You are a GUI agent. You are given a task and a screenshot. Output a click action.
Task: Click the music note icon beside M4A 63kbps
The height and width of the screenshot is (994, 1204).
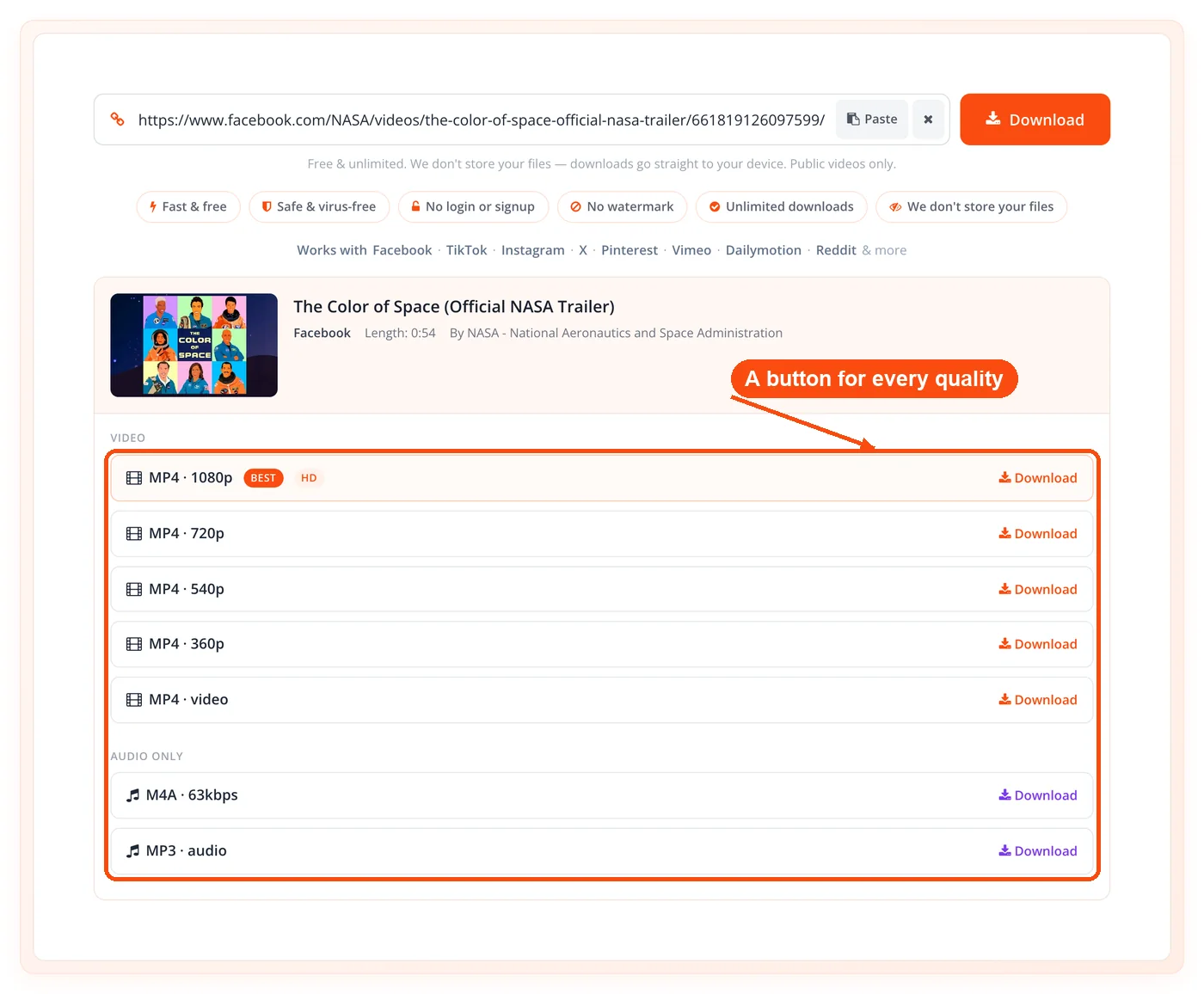[132, 795]
